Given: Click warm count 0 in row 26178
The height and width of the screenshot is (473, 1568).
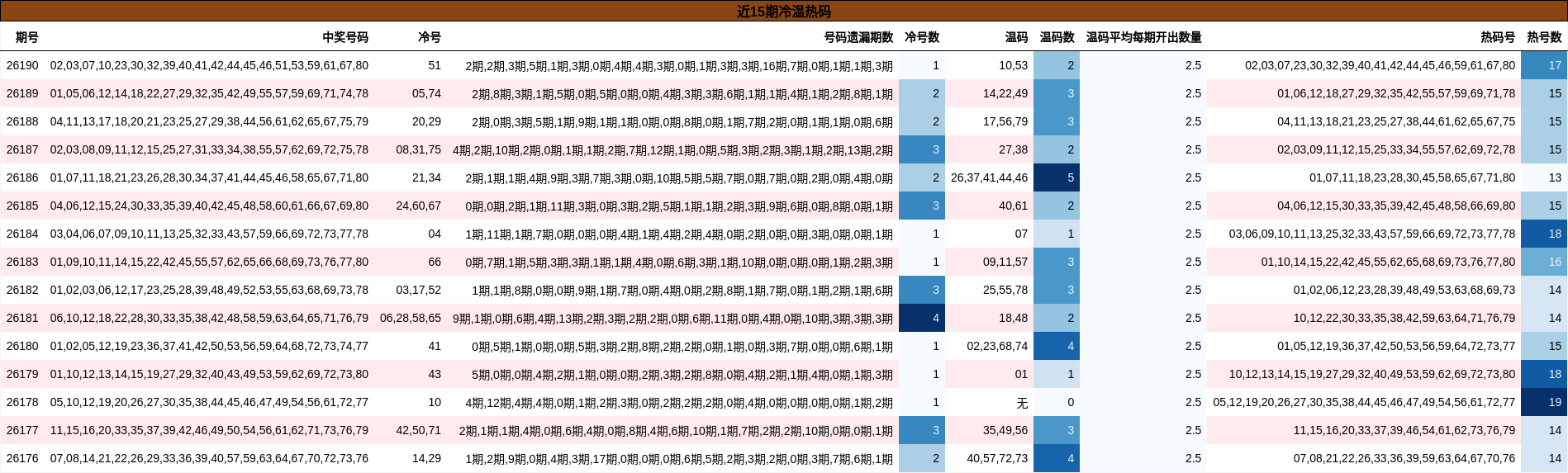Looking at the screenshot, I should tap(1057, 402).
